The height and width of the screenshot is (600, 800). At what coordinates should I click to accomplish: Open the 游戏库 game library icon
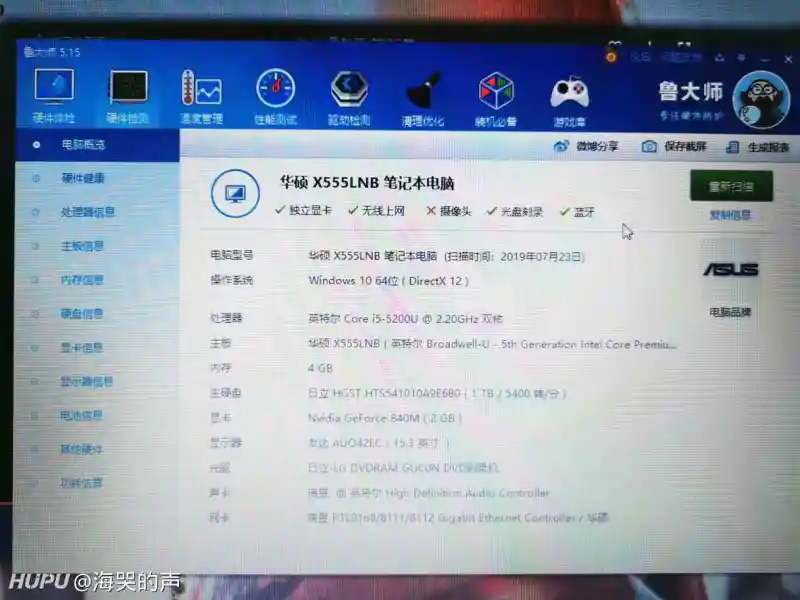pos(569,95)
